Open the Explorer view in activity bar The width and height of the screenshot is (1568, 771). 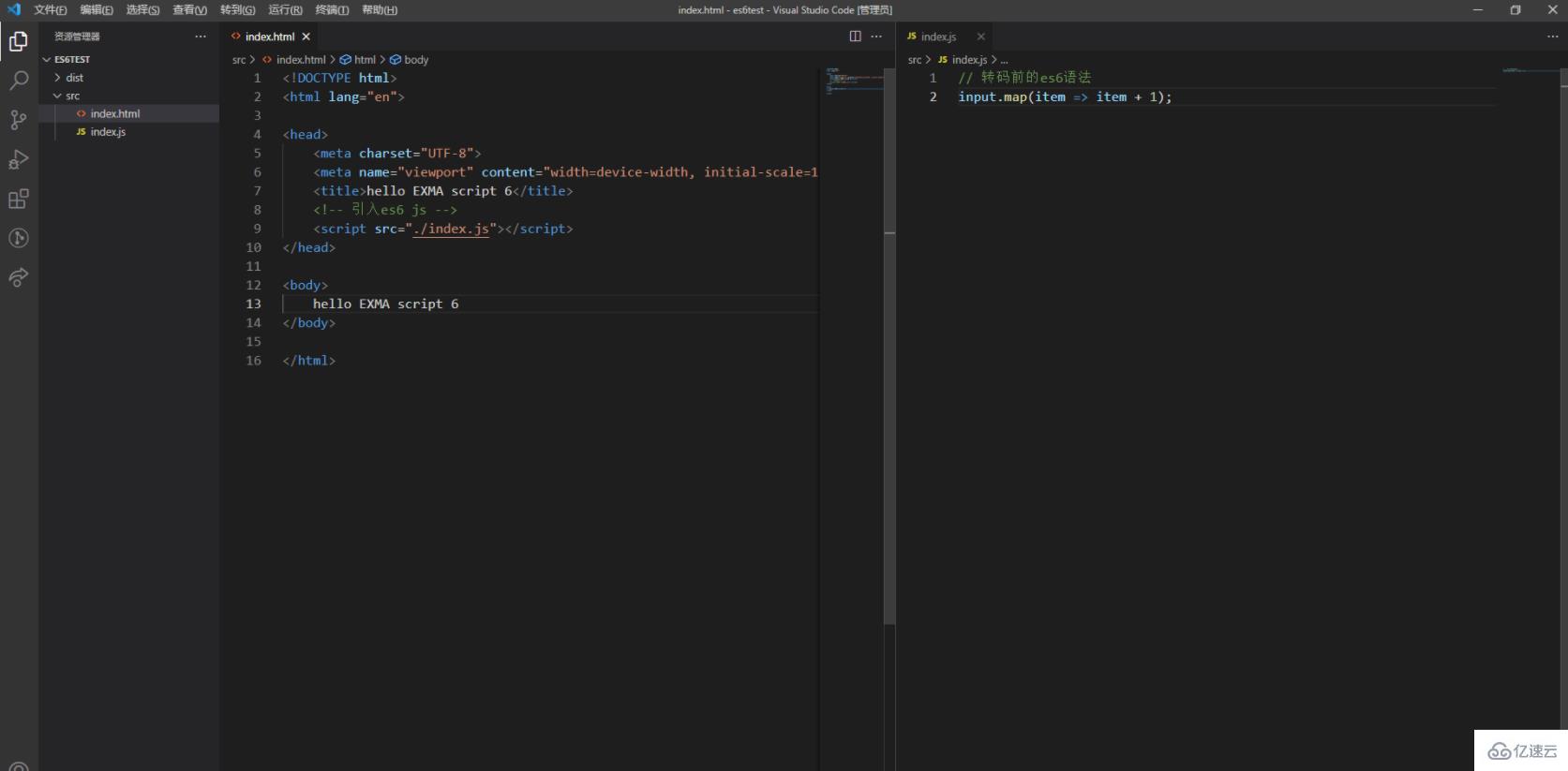click(18, 41)
